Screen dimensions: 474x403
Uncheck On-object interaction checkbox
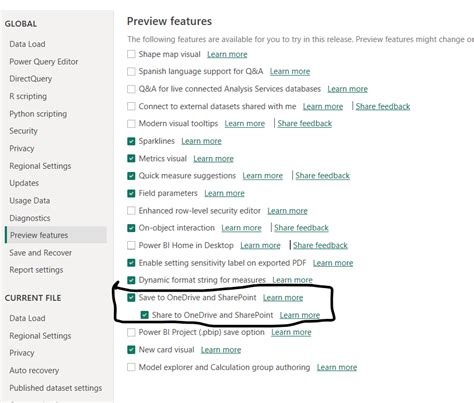click(131, 228)
